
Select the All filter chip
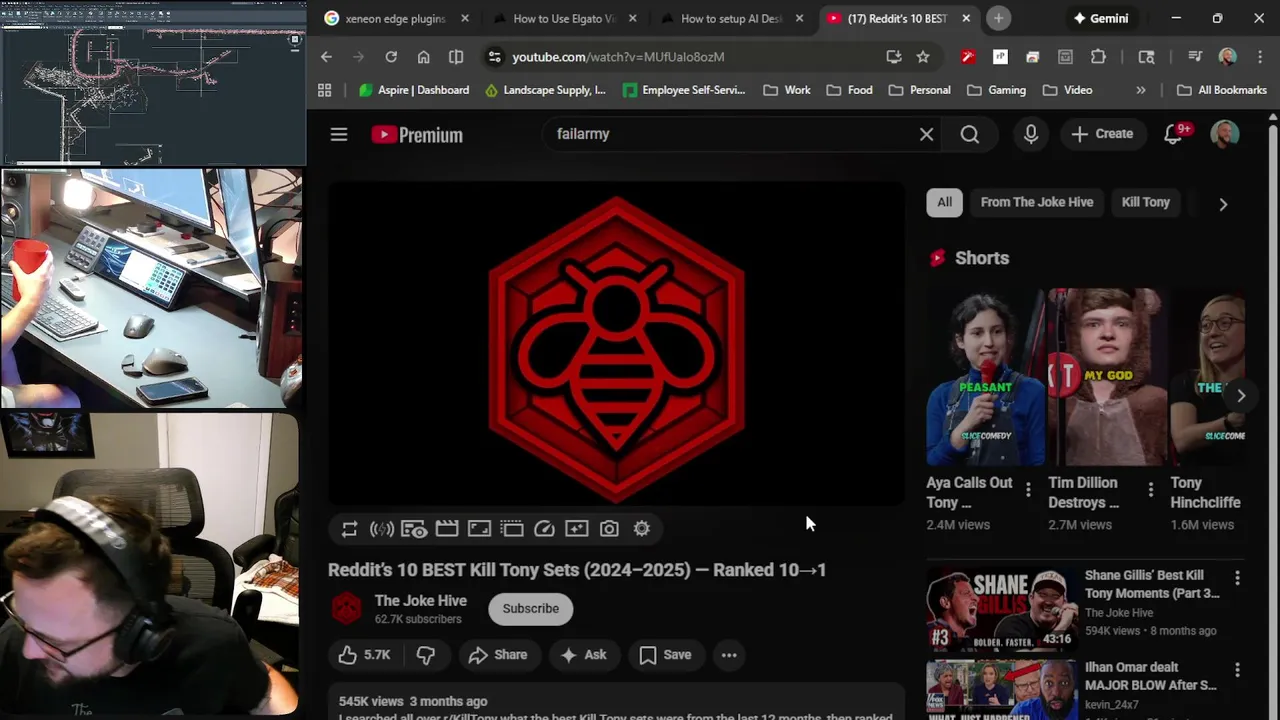click(x=945, y=202)
